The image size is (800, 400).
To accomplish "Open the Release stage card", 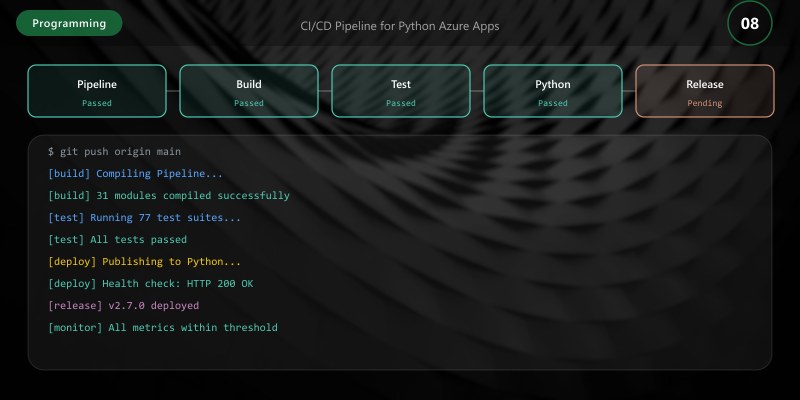I will [705, 91].
